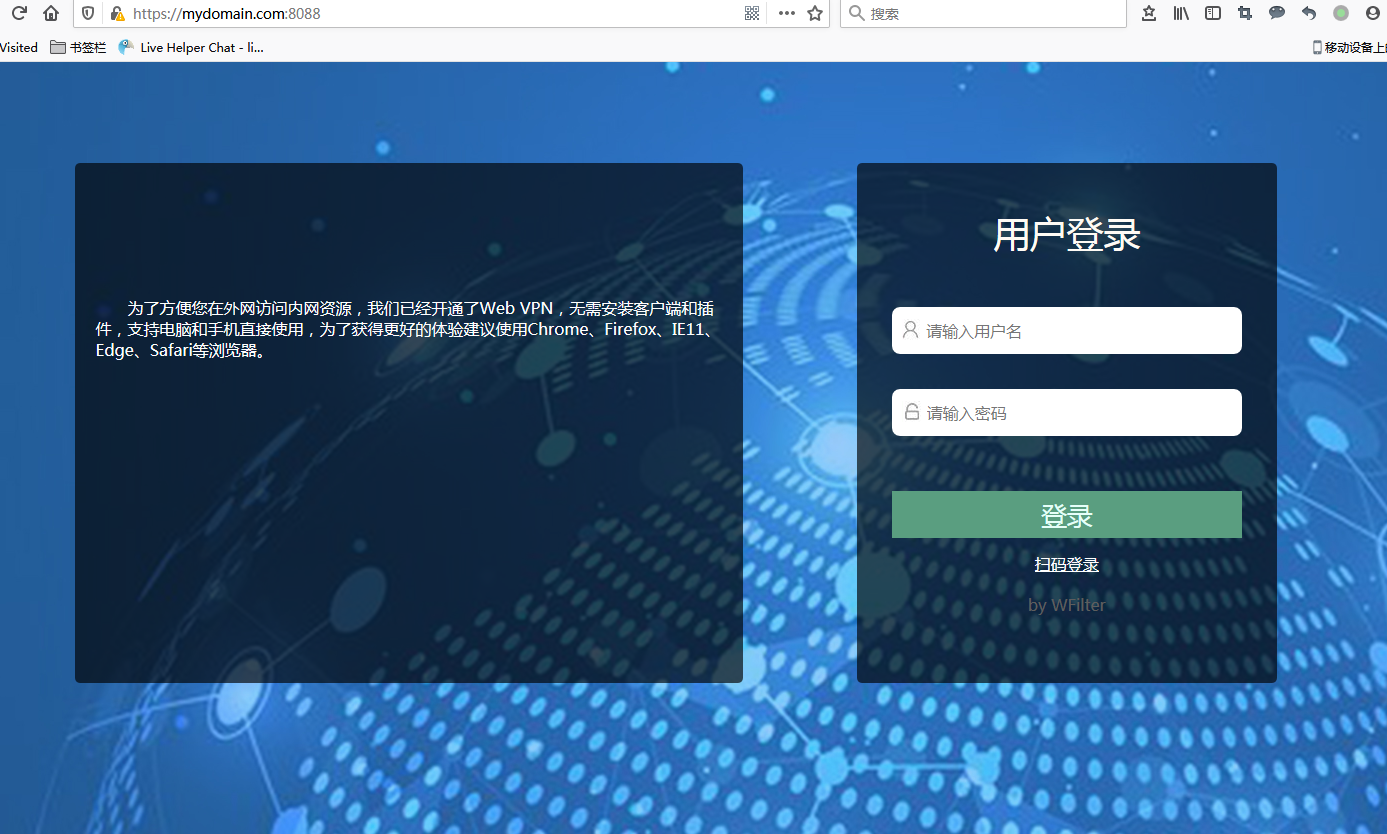This screenshot has height=834, width=1387.
Task: Click the QR code icon in address bar
Action: click(752, 14)
